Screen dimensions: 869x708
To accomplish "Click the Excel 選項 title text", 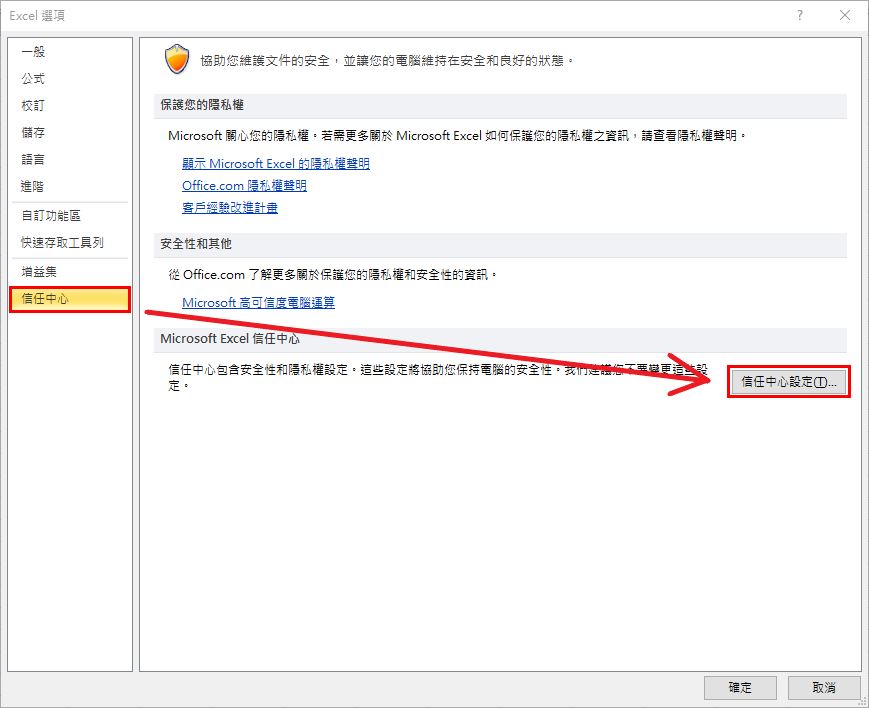I will pyautogui.click(x=37, y=16).
